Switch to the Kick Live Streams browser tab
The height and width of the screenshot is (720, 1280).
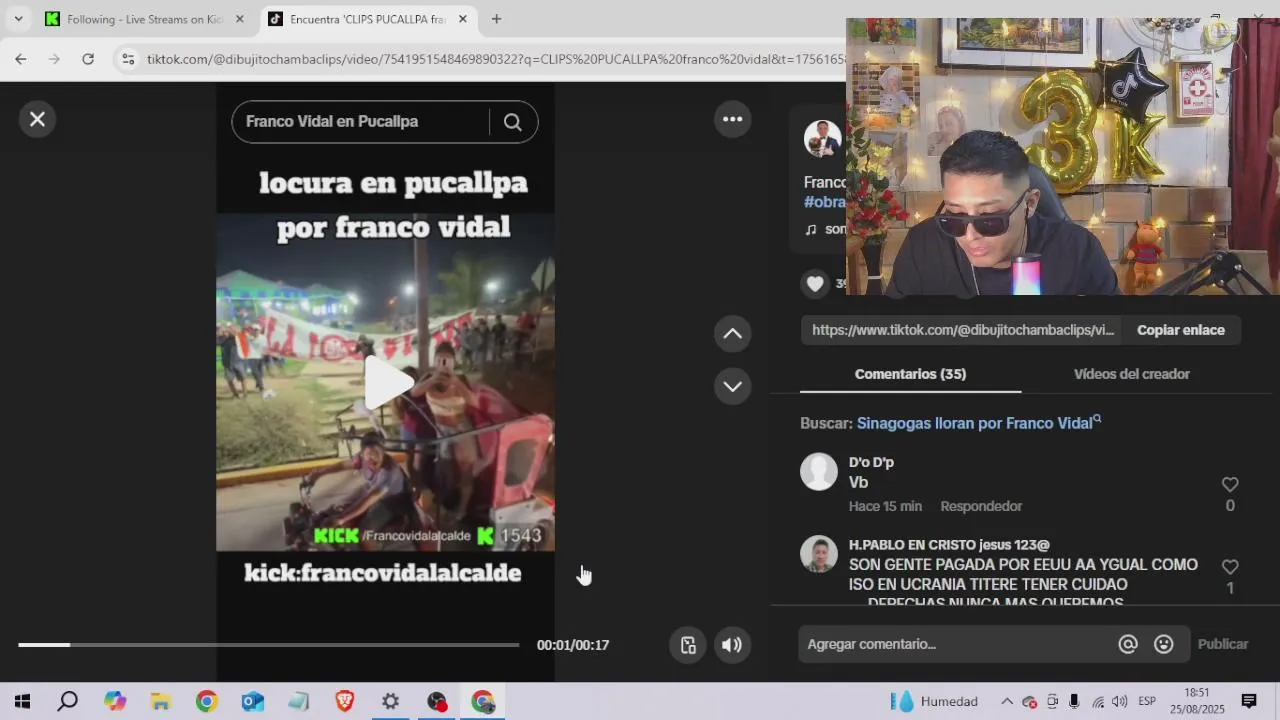(146, 19)
